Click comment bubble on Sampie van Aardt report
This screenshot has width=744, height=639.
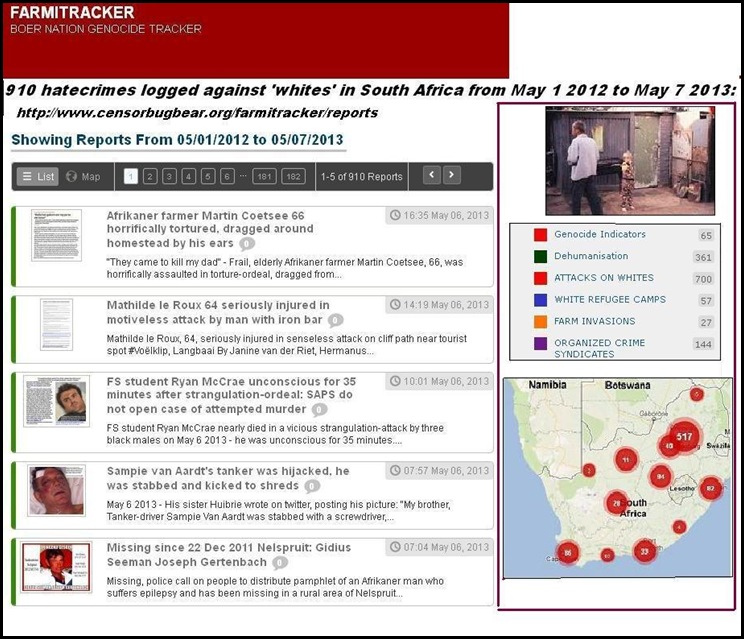[312, 486]
